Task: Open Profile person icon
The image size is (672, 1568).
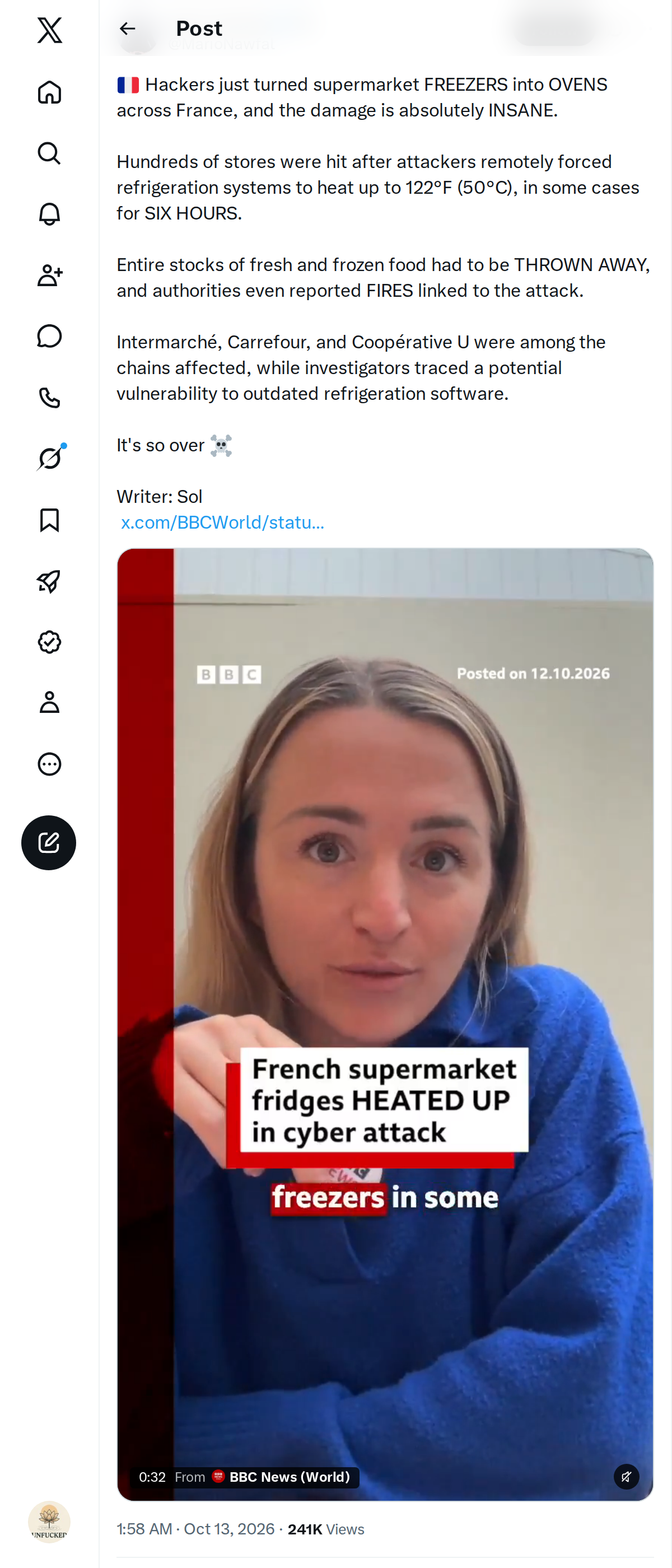Action: (x=49, y=702)
